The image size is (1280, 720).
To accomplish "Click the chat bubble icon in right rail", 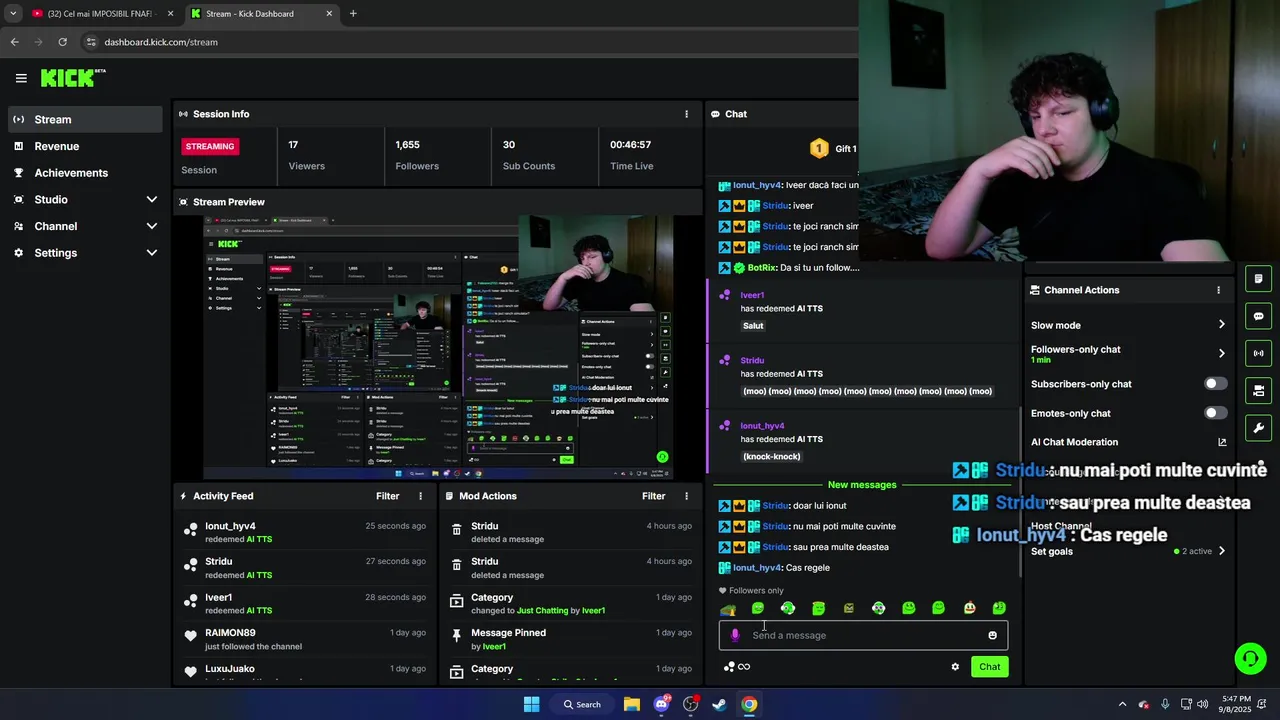I will [1258, 316].
